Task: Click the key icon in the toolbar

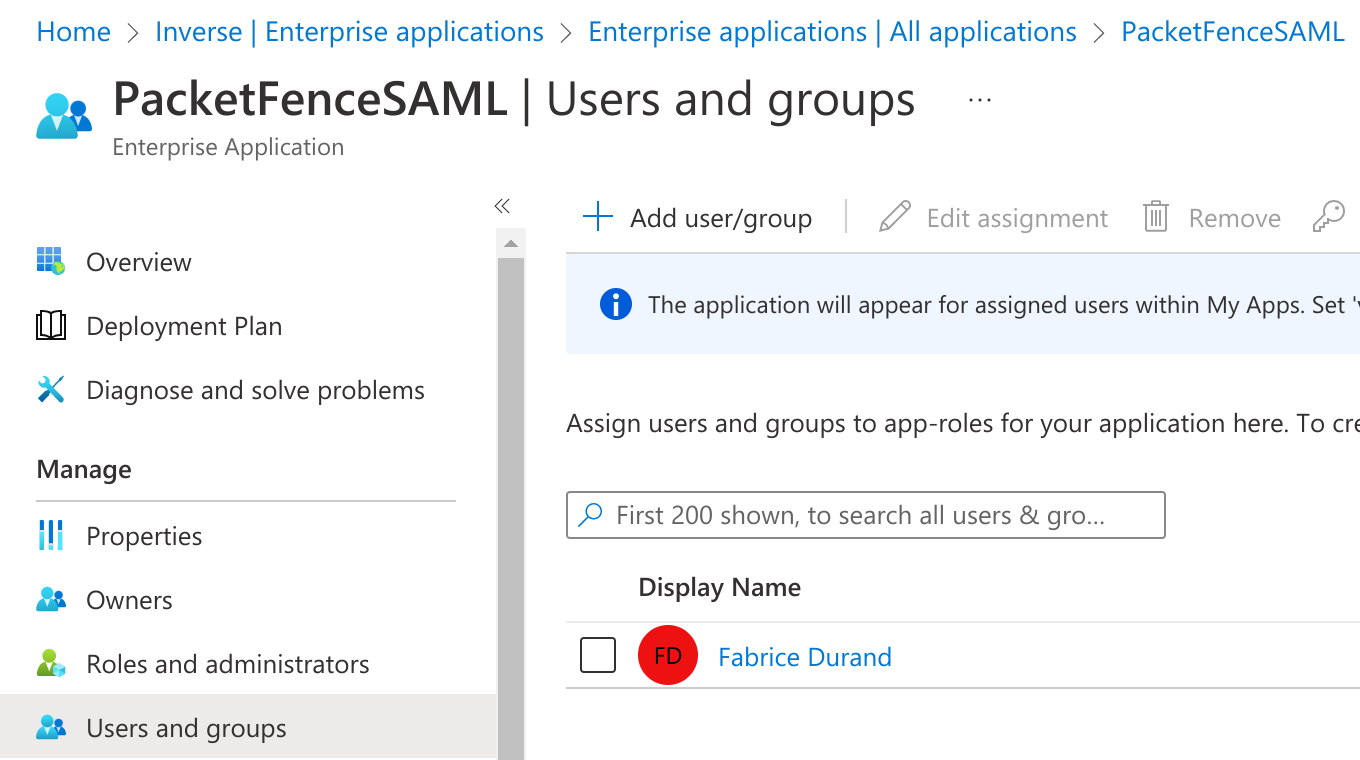Action: click(1328, 216)
